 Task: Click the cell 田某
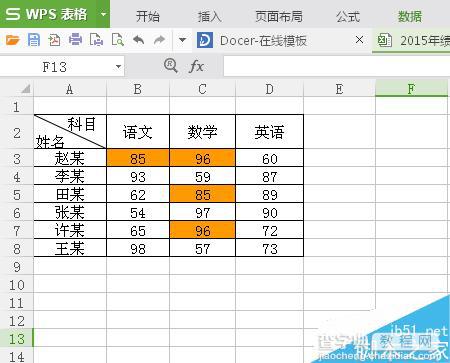pos(70,194)
